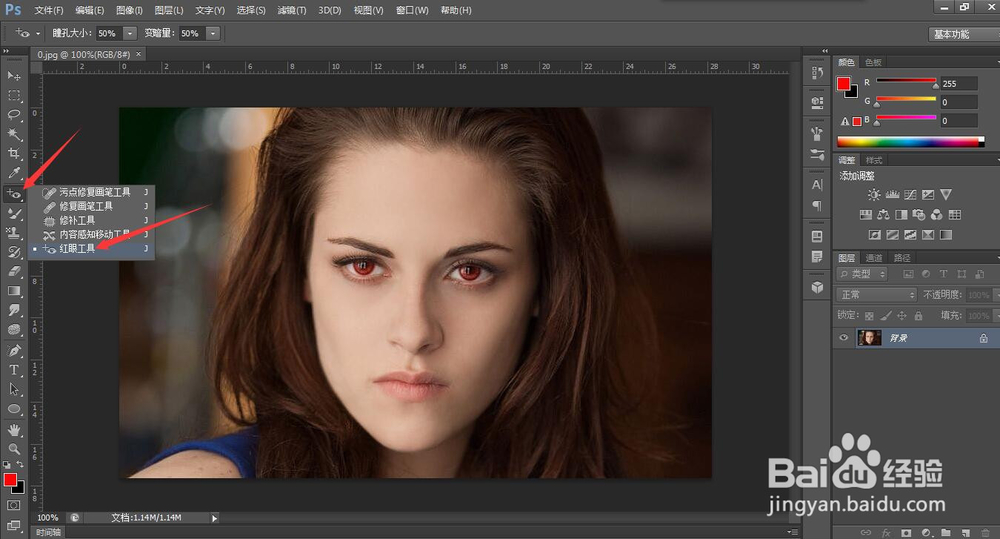This screenshot has height=539, width=1000.
Task: Toggle lock transparent pixels
Action: (x=869, y=316)
